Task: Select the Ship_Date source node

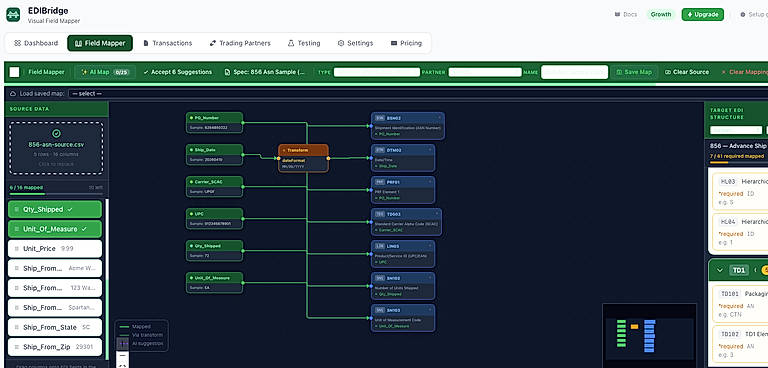Action: 215,155
